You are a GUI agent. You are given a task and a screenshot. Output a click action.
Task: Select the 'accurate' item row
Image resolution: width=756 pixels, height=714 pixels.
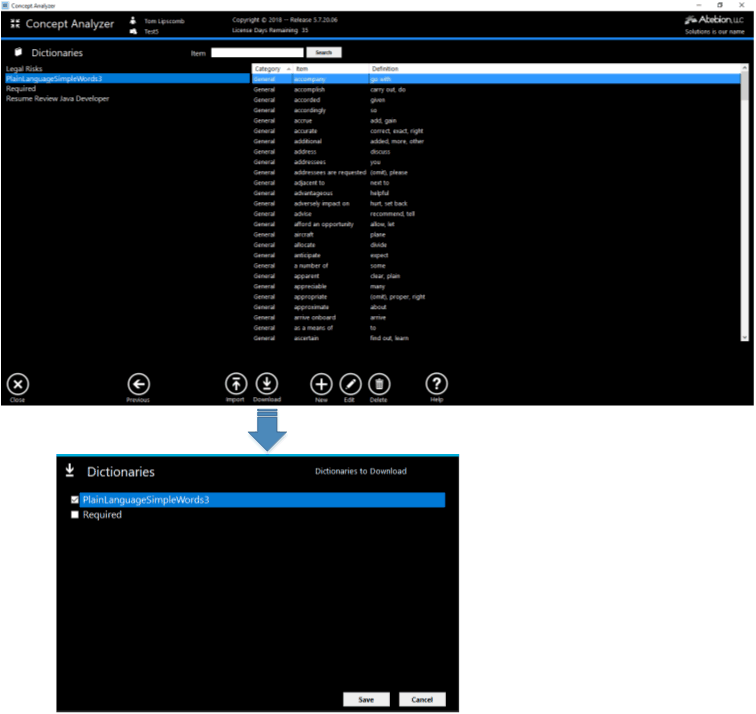pos(496,131)
